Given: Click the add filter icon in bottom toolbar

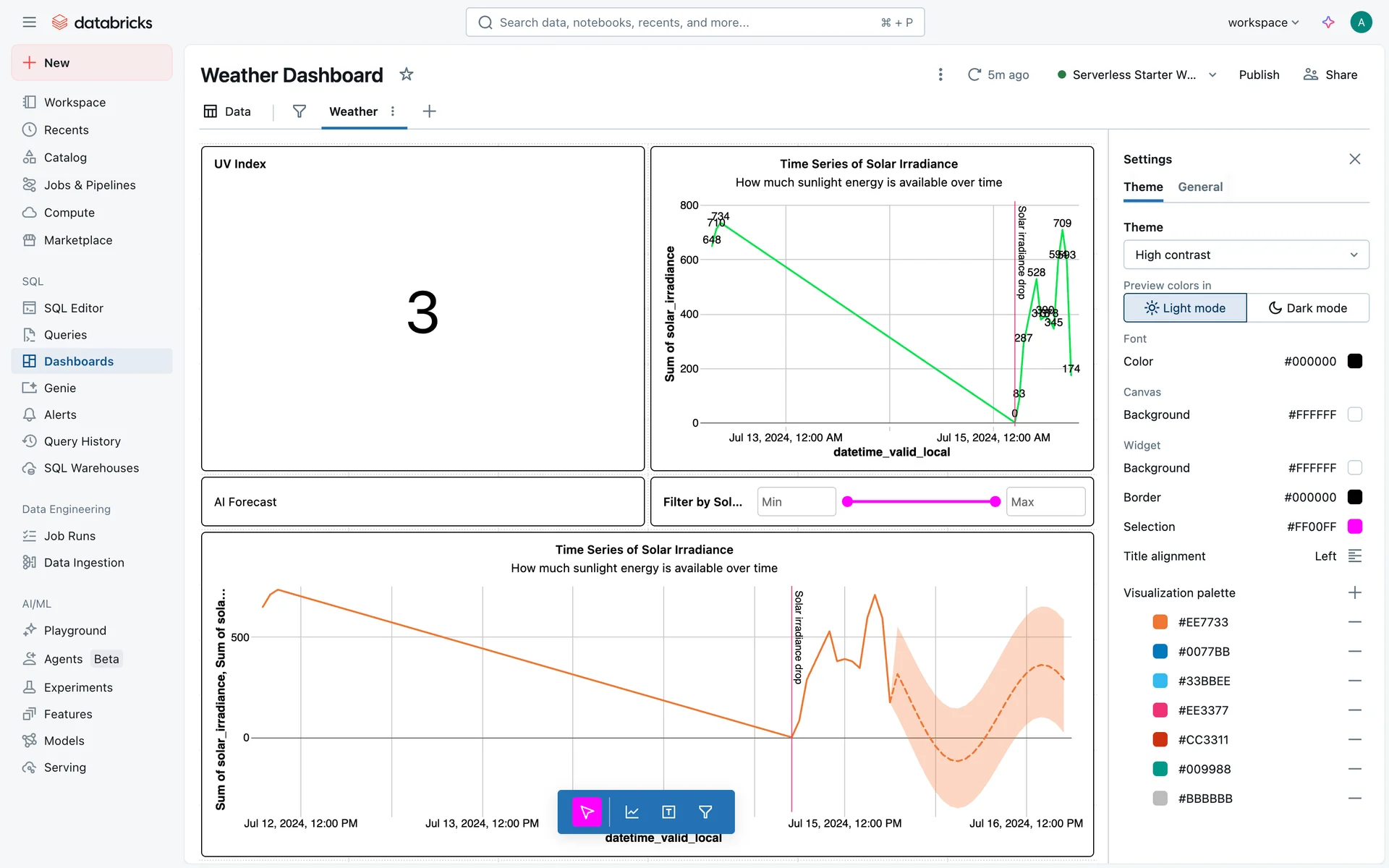Looking at the screenshot, I should [x=705, y=812].
